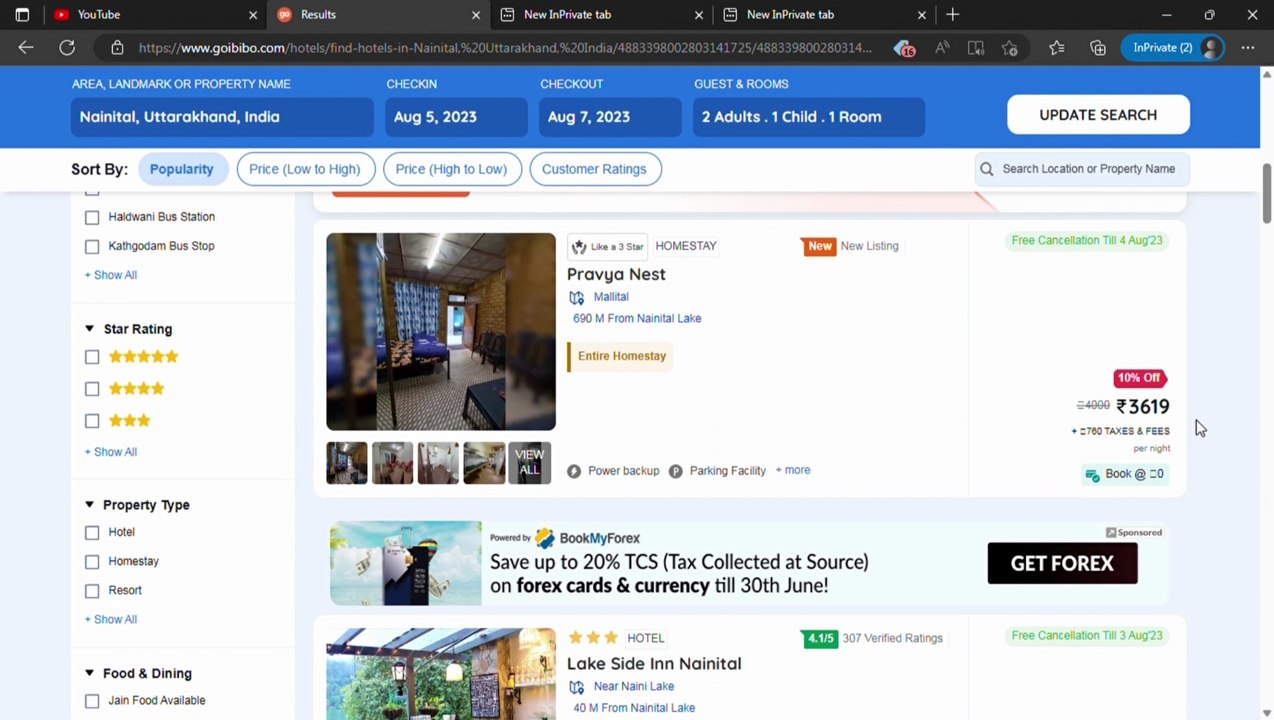Sort by Customer Ratings
Viewport: 1274px width, 720px height.
point(594,169)
